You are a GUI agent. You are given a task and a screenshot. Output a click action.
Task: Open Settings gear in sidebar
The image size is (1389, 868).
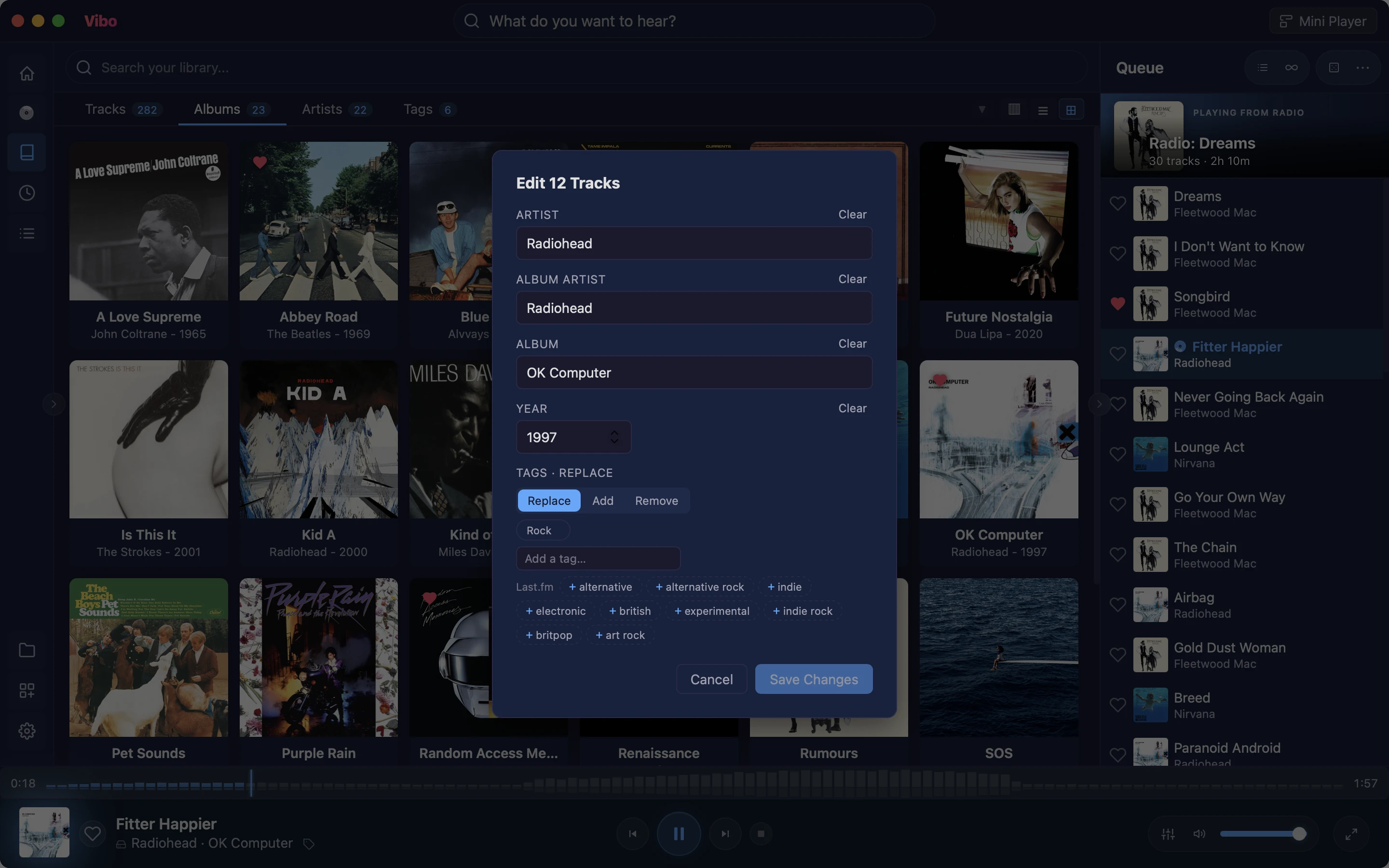pos(27,731)
